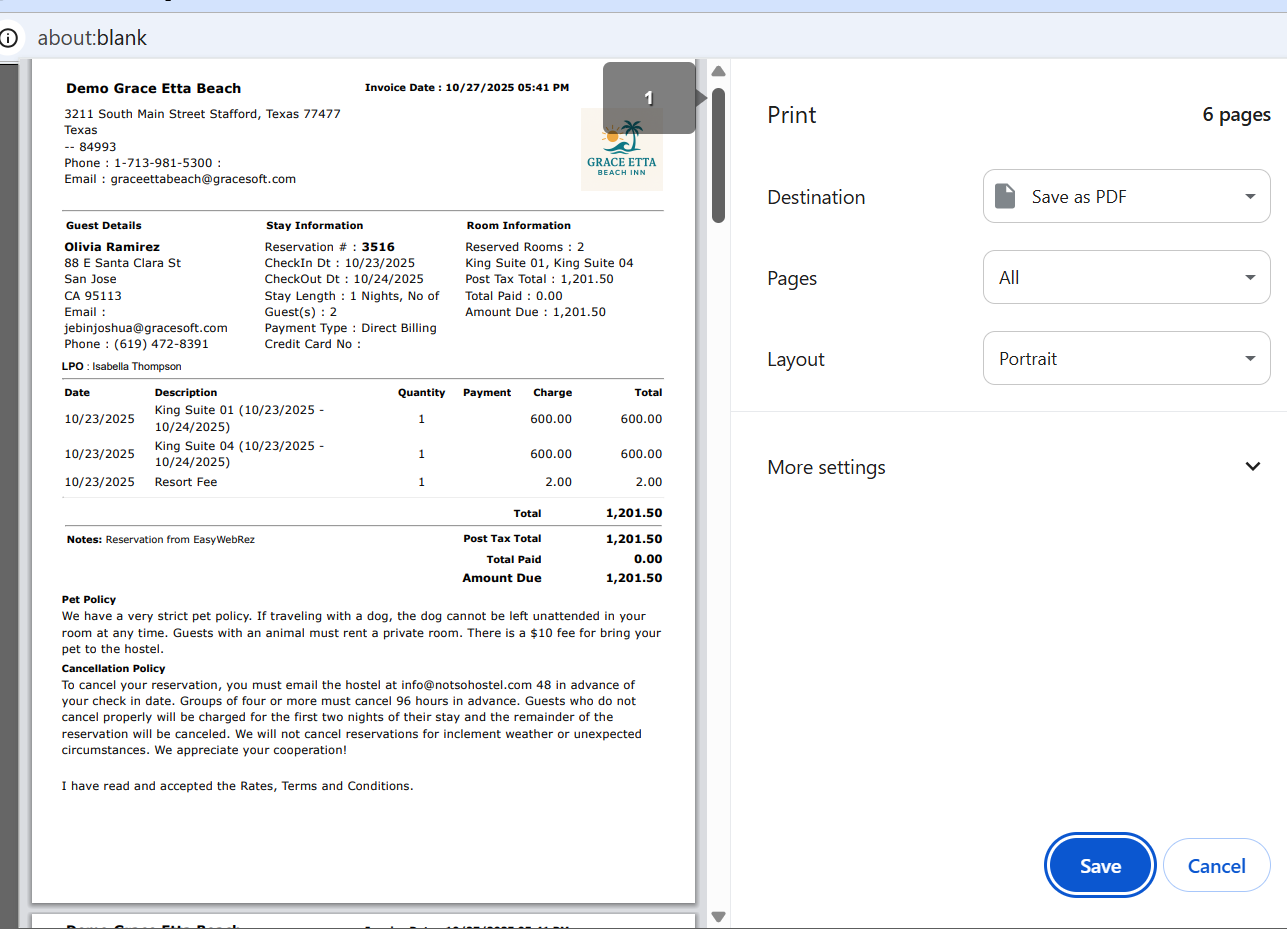Click the "Reservation # : 3516" text
This screenshot has width=1287, height=929.
[330, 247]
